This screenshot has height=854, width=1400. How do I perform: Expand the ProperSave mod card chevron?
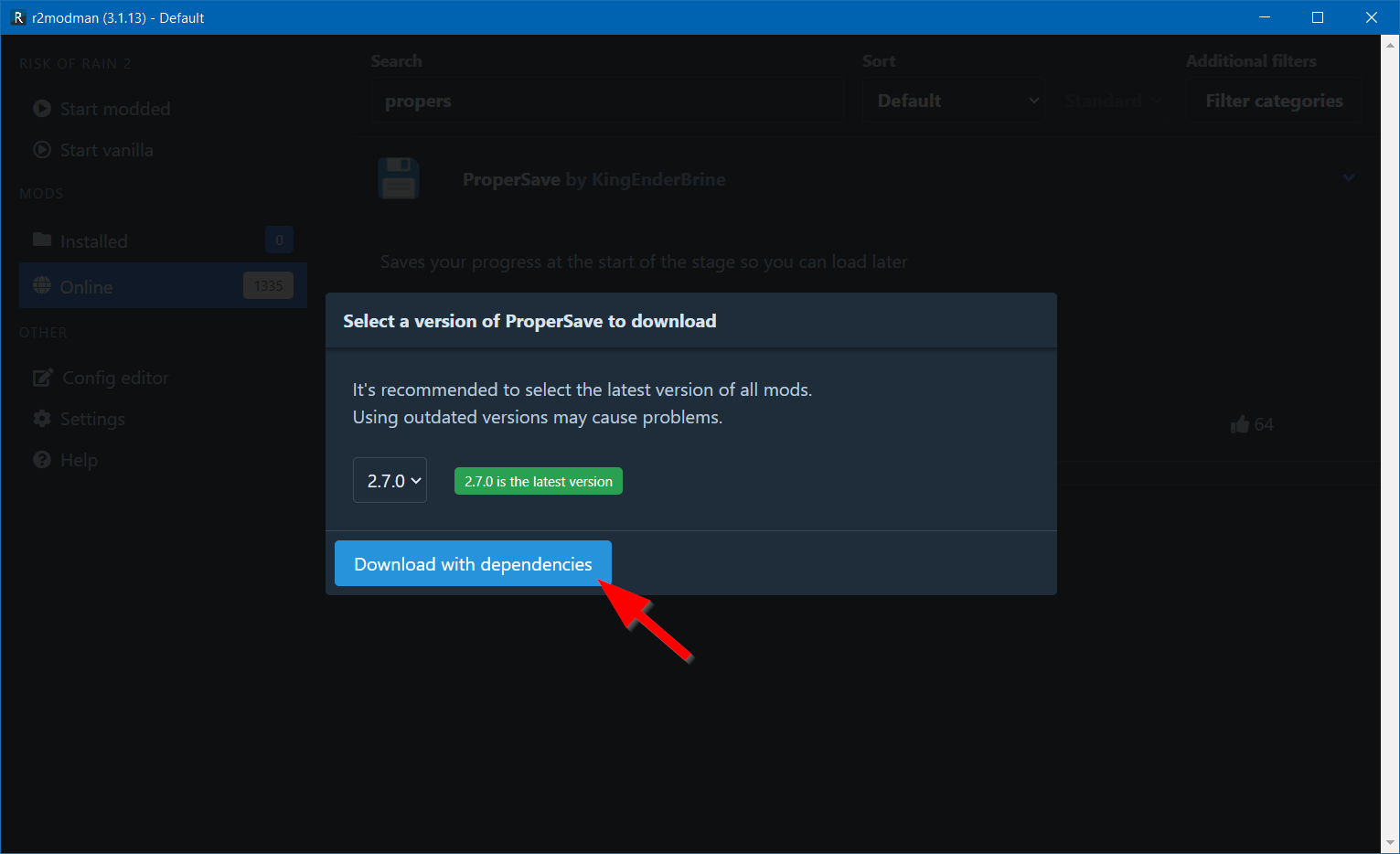[x=1349, y=177]
